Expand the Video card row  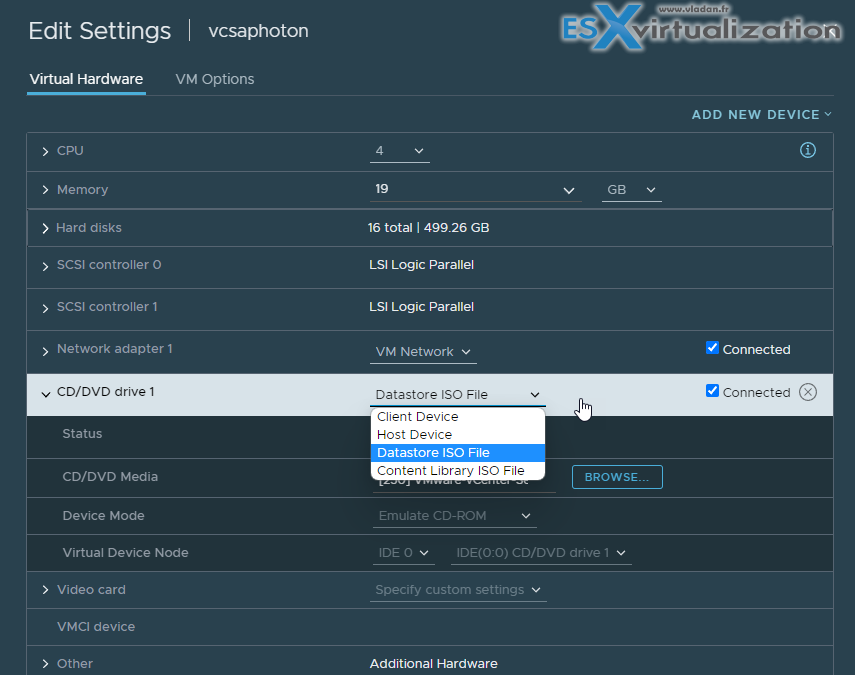point(45,590)
